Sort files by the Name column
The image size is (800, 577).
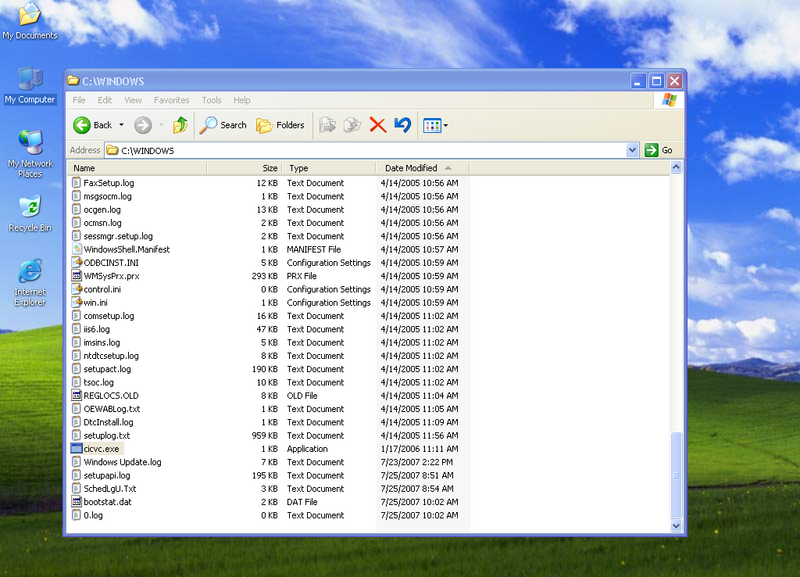point(137,168)
